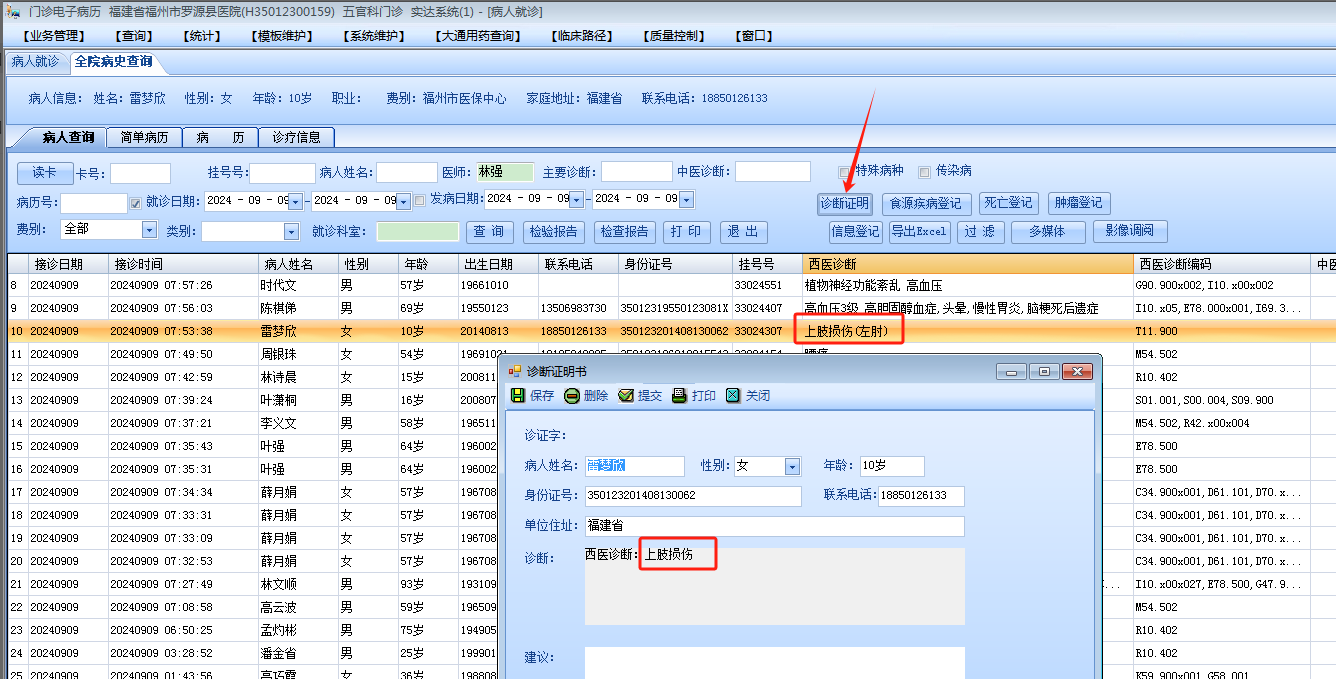Viewport: 1336px width, 679px height.
Task: Click 保存 save icon in 诊断证明书 dialog
Action: coord(518,396)
